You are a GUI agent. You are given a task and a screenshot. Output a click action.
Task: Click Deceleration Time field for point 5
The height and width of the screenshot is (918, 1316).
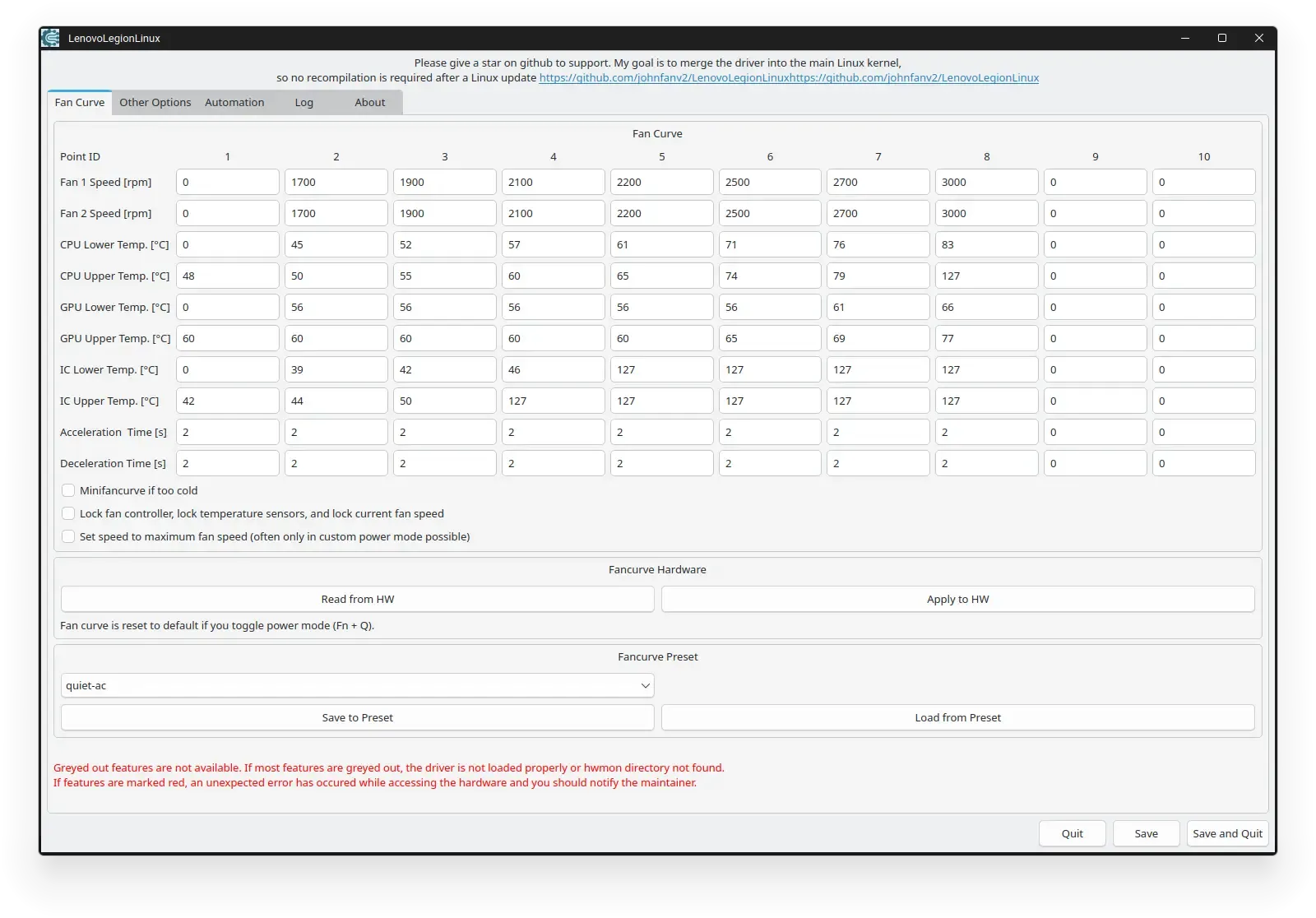[662, 463]
